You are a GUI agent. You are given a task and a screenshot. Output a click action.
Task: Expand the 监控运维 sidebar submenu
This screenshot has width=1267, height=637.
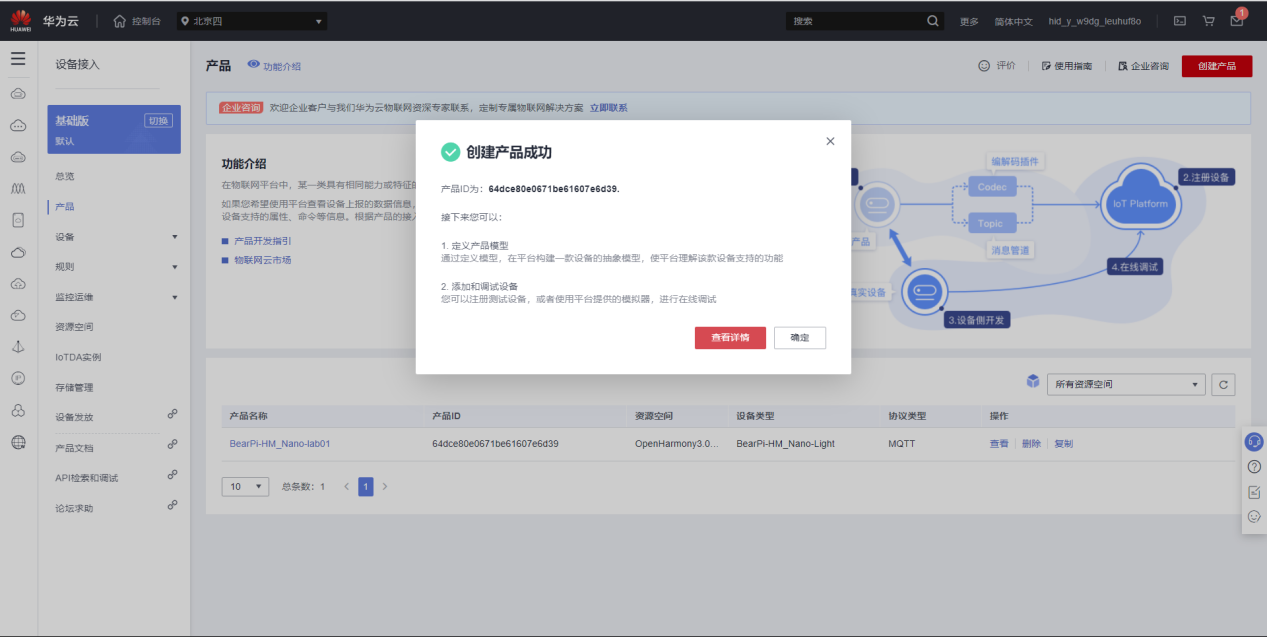(175, 297)
